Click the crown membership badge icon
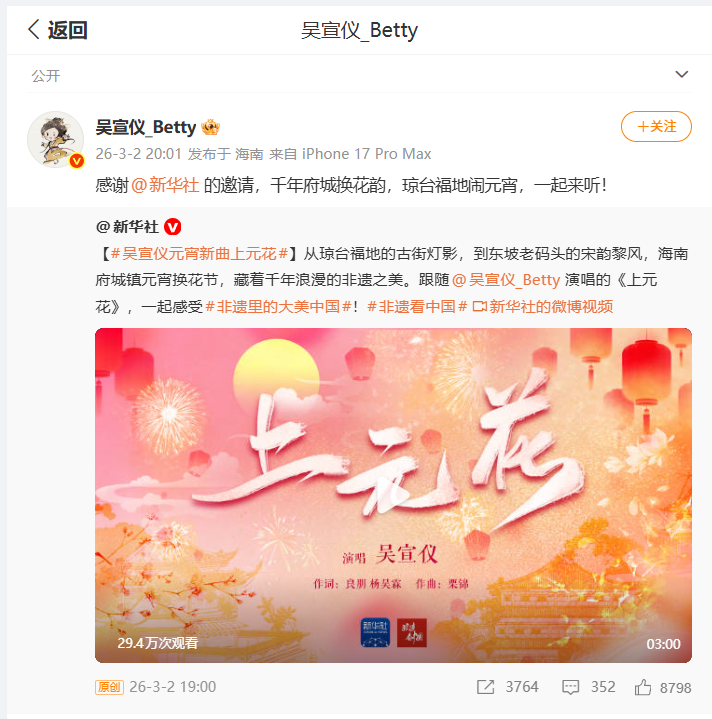This screenshot has width=712, height=719. coord(210,127)
